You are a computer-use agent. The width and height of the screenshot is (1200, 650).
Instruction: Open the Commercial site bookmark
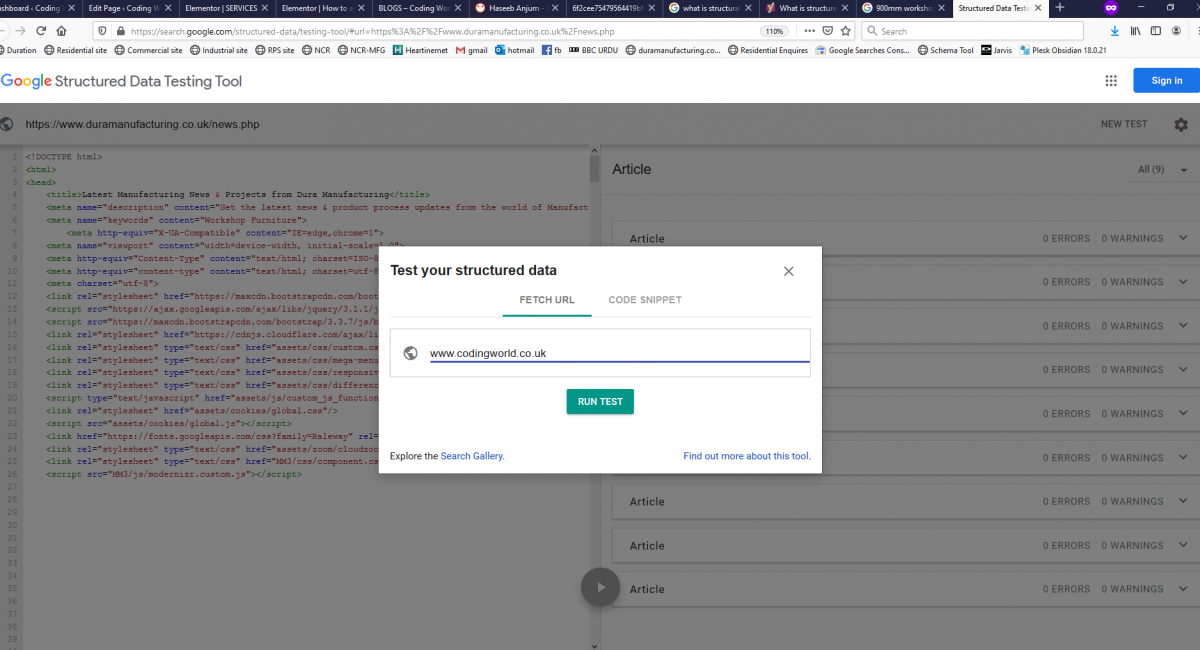pyautogui.click(x=149, y=50)
